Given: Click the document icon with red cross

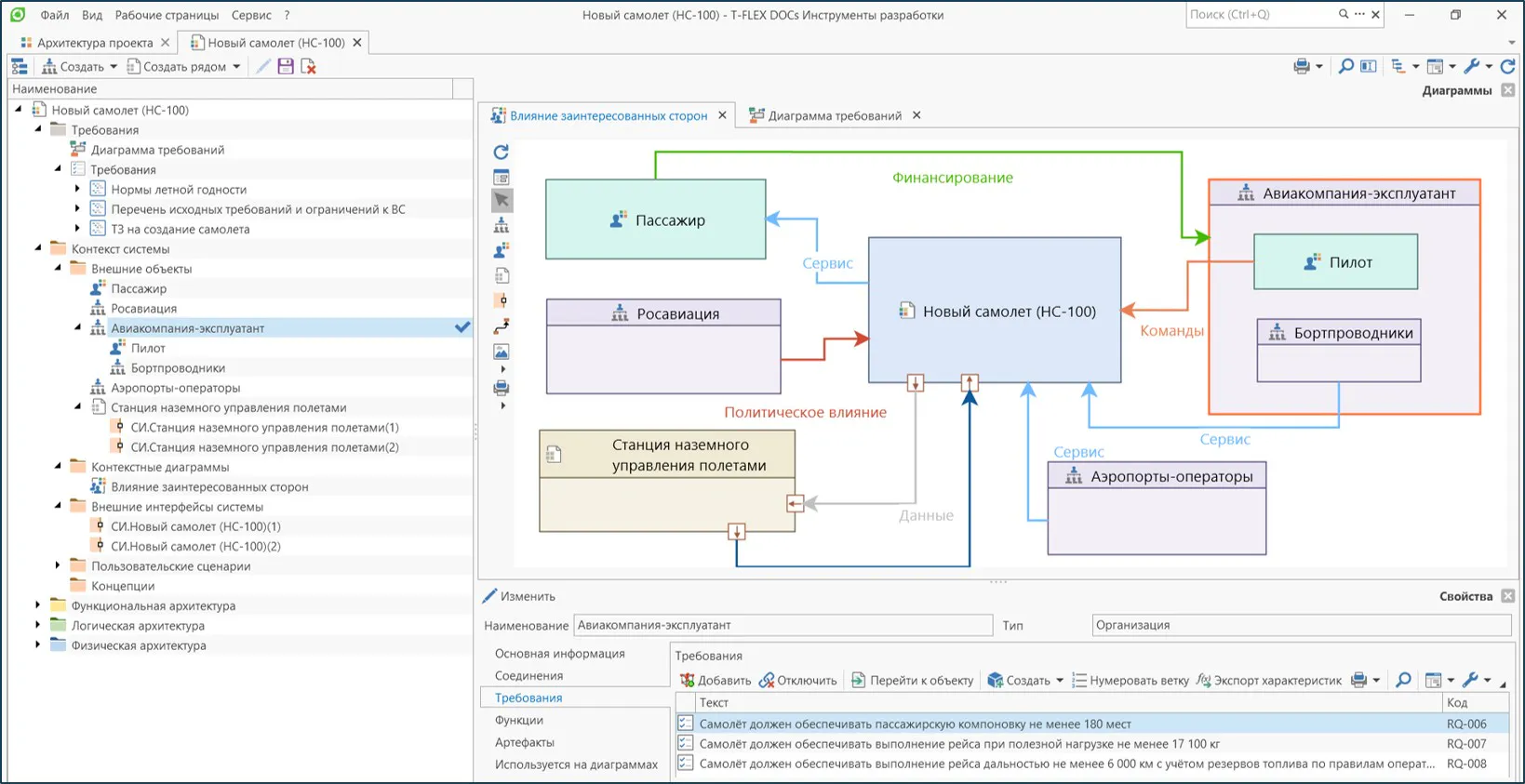Looking at the screenshot, I should tap(309, 67).
